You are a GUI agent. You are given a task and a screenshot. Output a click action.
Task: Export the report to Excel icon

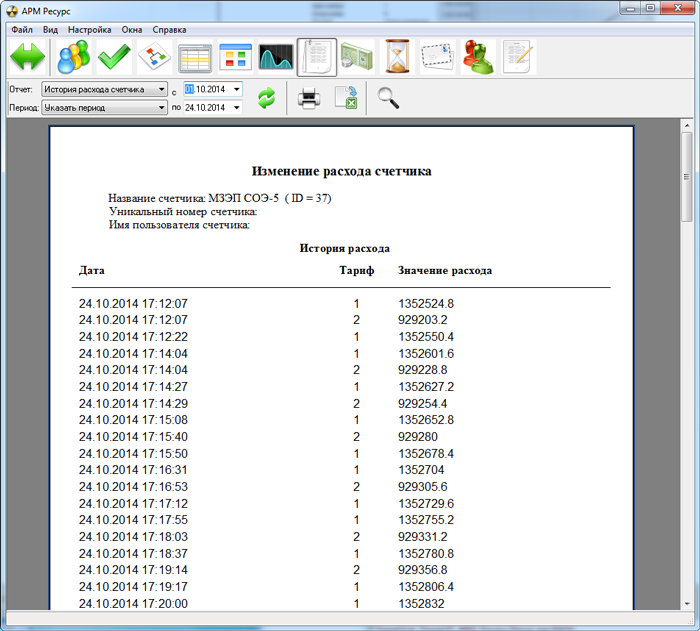coord(346,98)
